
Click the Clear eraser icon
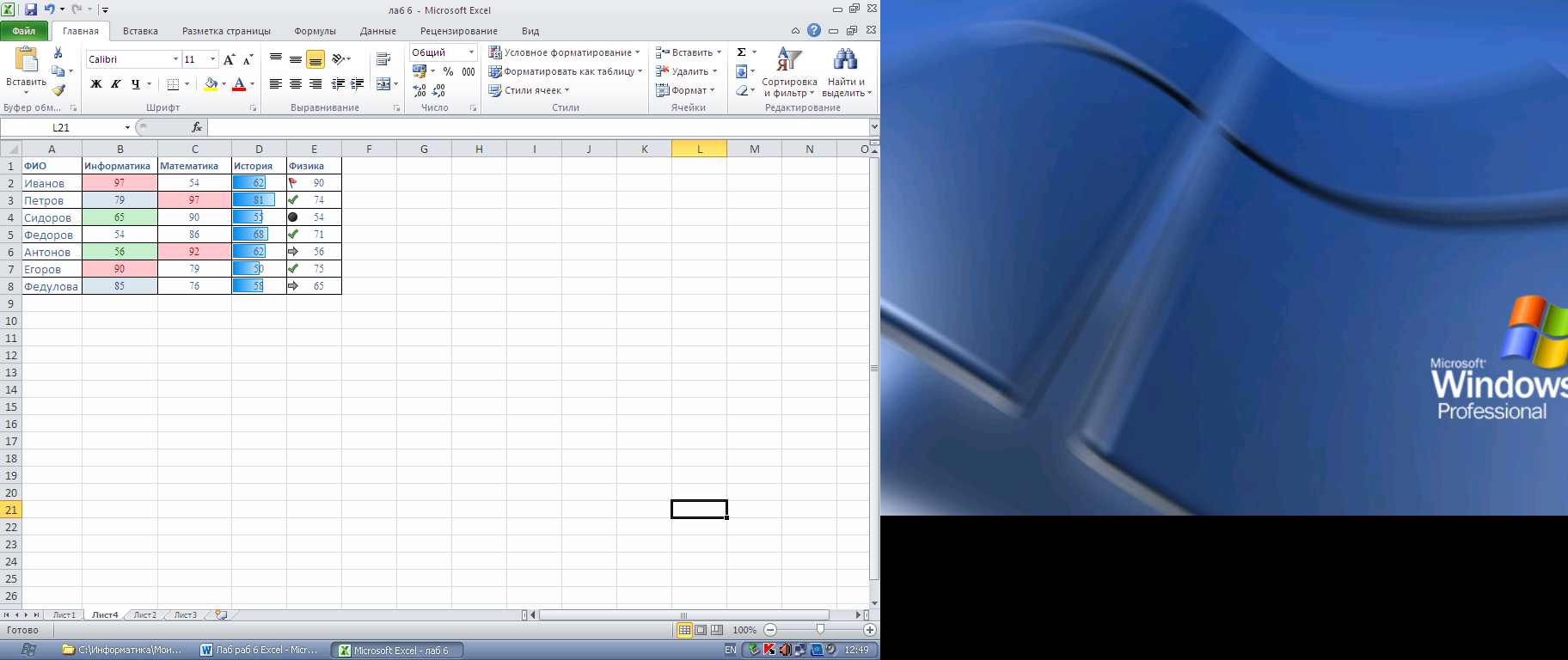click(742, 90)
